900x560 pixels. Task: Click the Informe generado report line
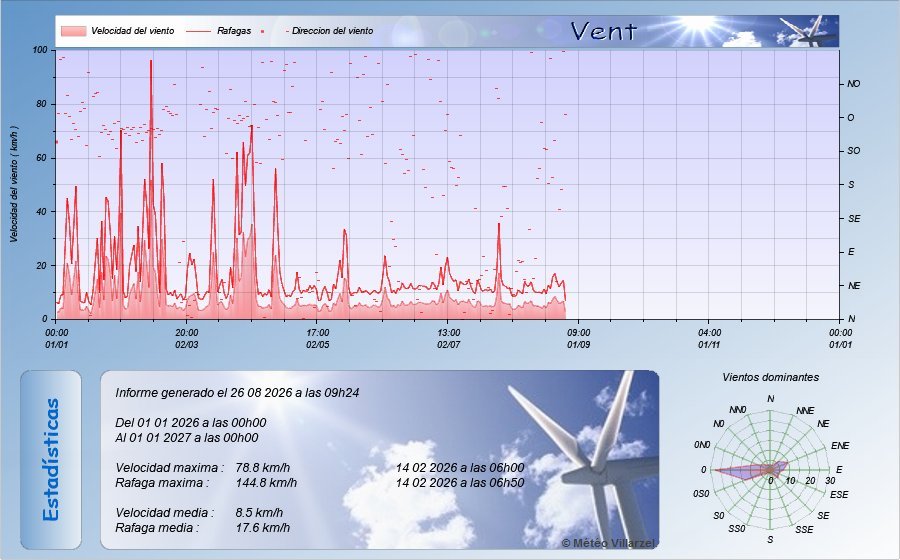pyautogui.click(x=237, y=393)
